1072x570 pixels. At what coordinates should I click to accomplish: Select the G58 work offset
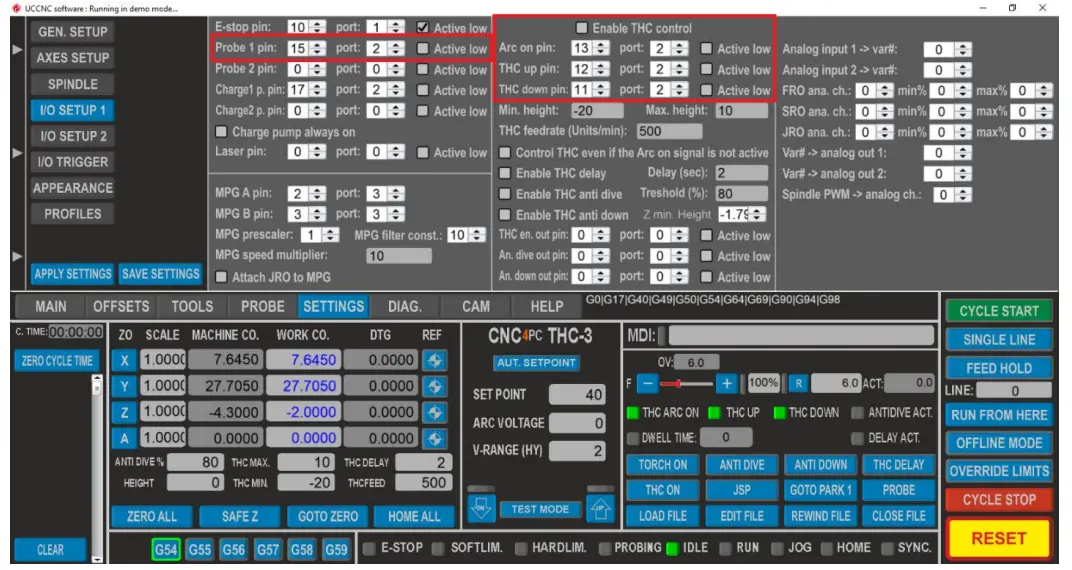pos(302,549)
